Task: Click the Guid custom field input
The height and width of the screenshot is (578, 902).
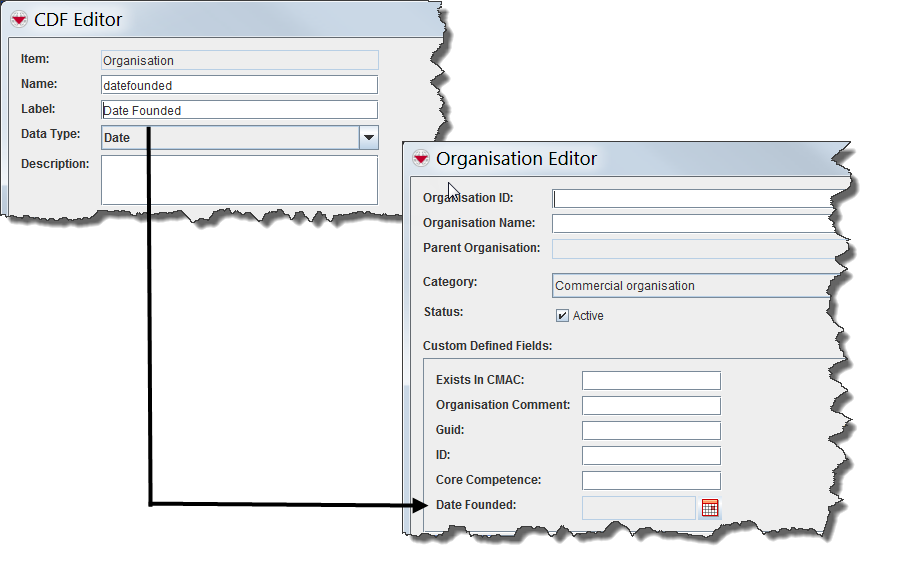Action: pyautogui.click(x=651, y=431)
